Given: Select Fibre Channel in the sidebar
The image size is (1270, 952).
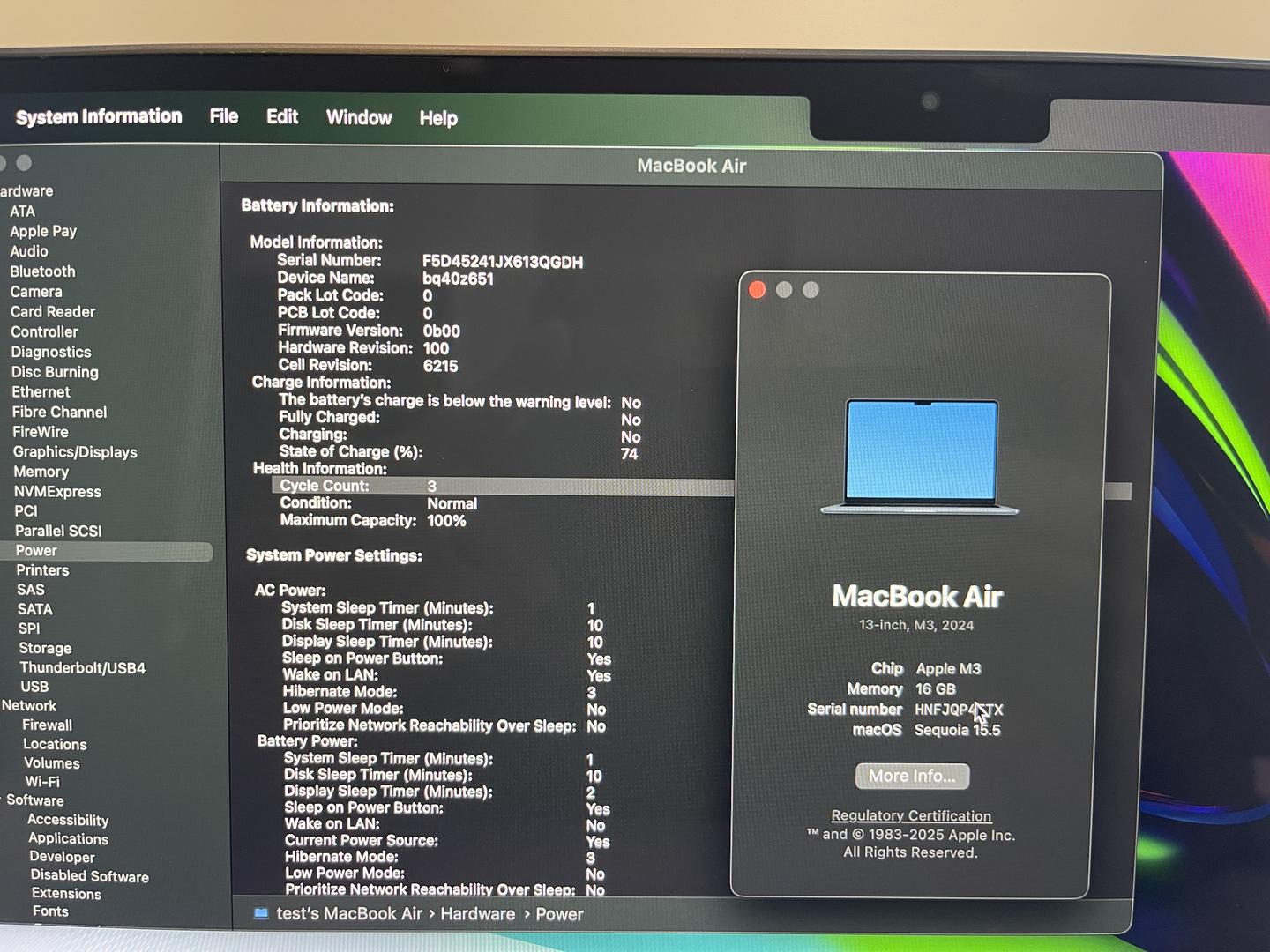Looking at the screenshot, I should [59, 413].
